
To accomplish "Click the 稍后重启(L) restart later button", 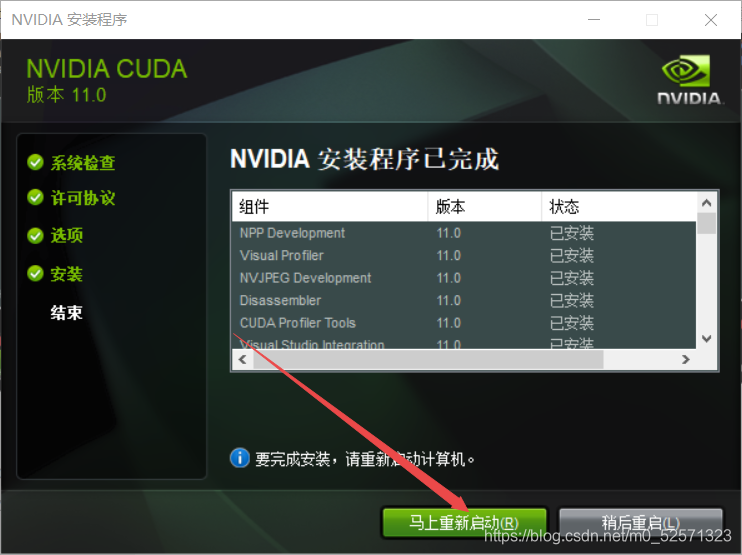I will (x=641, y=523).
